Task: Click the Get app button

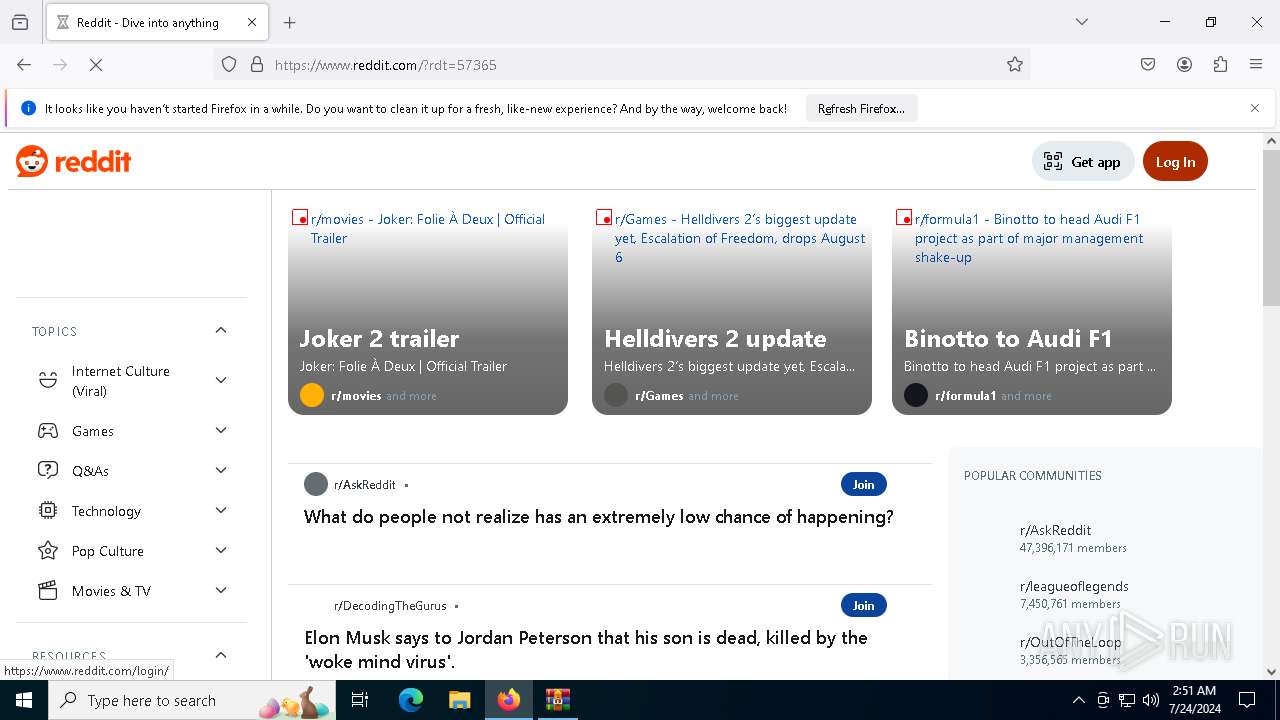Action: tap(1083, 162)
